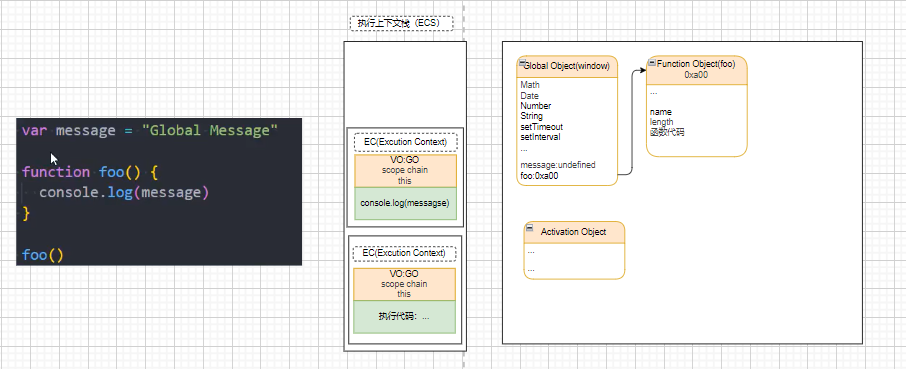
Task: Select the green 执行代码: ... box
Action: tap(404, 317)
